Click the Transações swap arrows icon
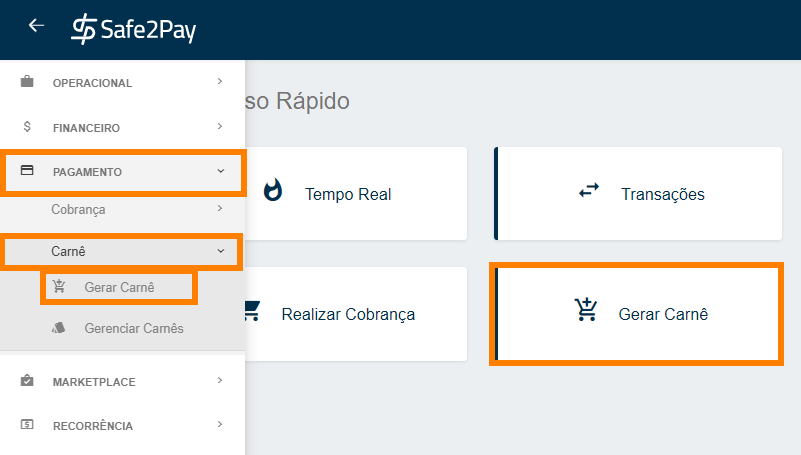801x455 pixels. tap(589, 191)
